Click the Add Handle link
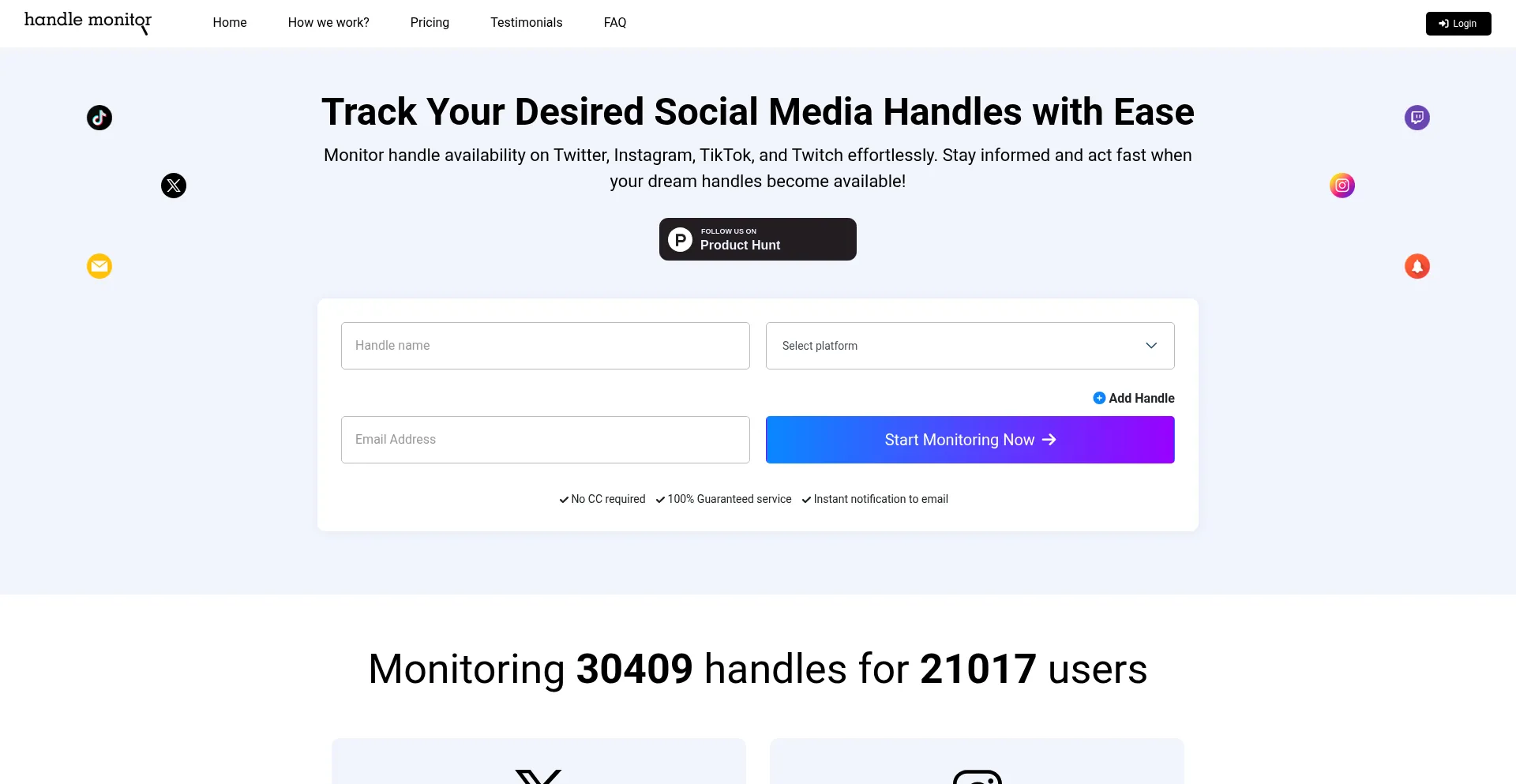This screenshot has width=1516, height=784. 1133,398
